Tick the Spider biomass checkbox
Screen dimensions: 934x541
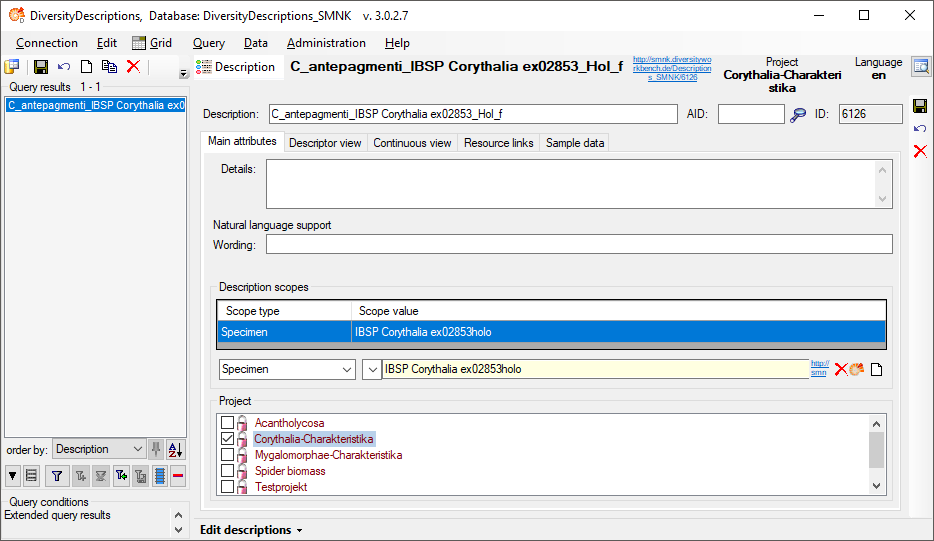227,471
